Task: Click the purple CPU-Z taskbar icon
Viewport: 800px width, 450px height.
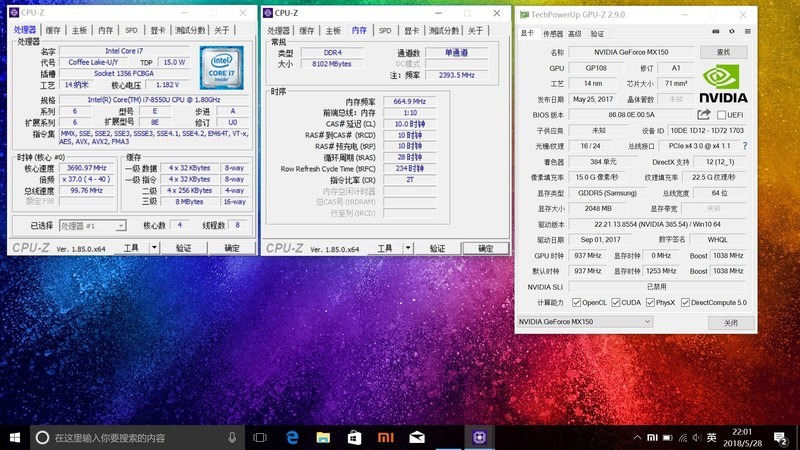Action: click(479, 437)
